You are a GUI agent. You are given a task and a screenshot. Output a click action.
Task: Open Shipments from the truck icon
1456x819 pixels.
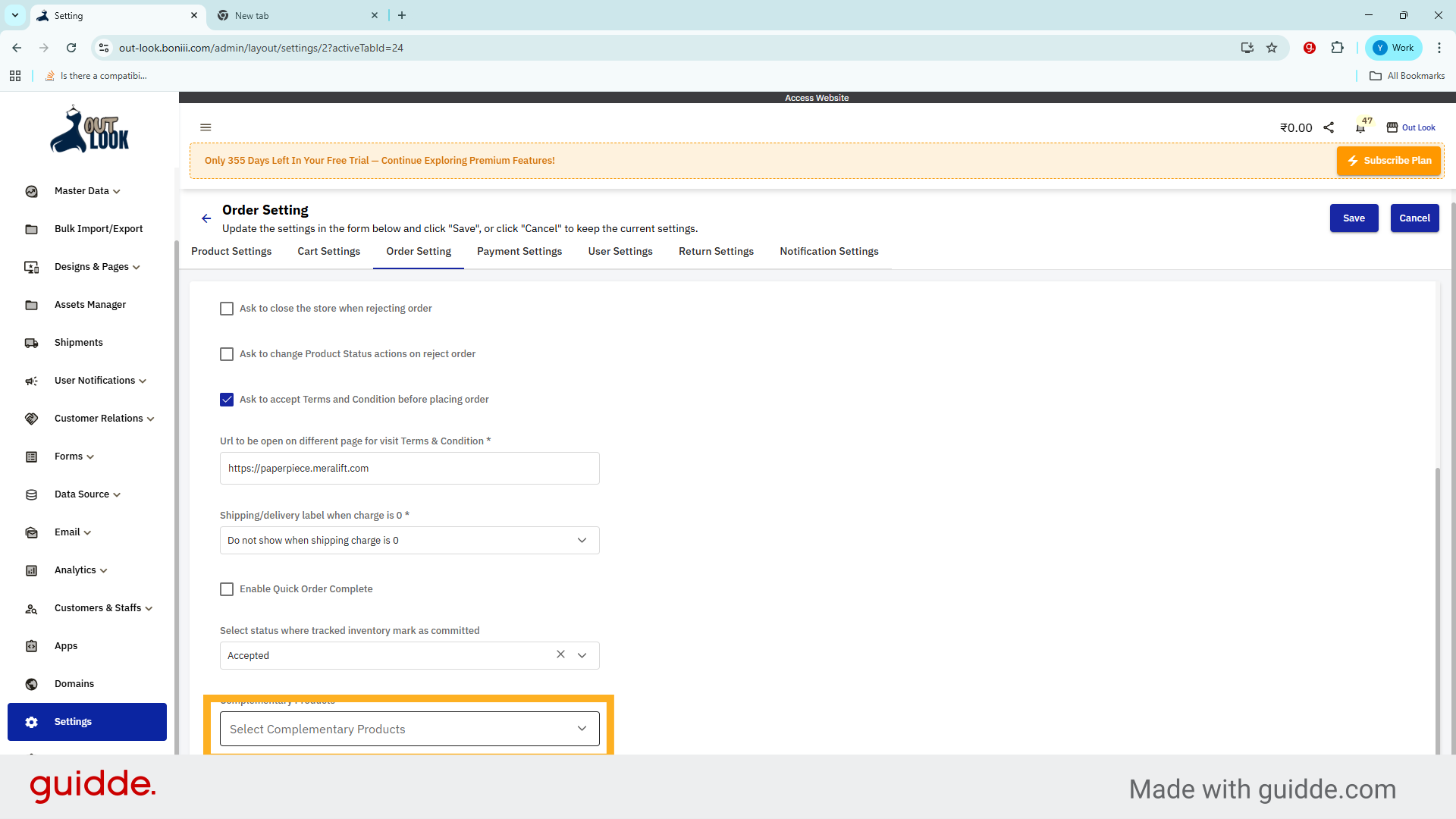tap(31, 343)
